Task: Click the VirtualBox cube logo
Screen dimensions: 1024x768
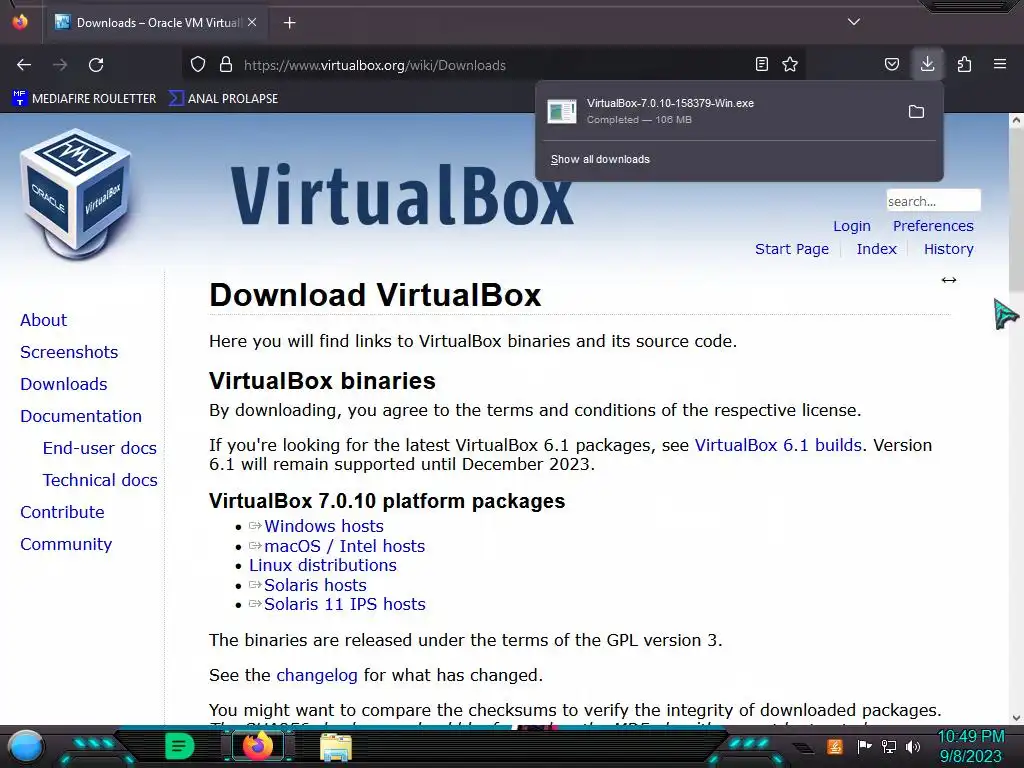Action: [x=76, y=196]
